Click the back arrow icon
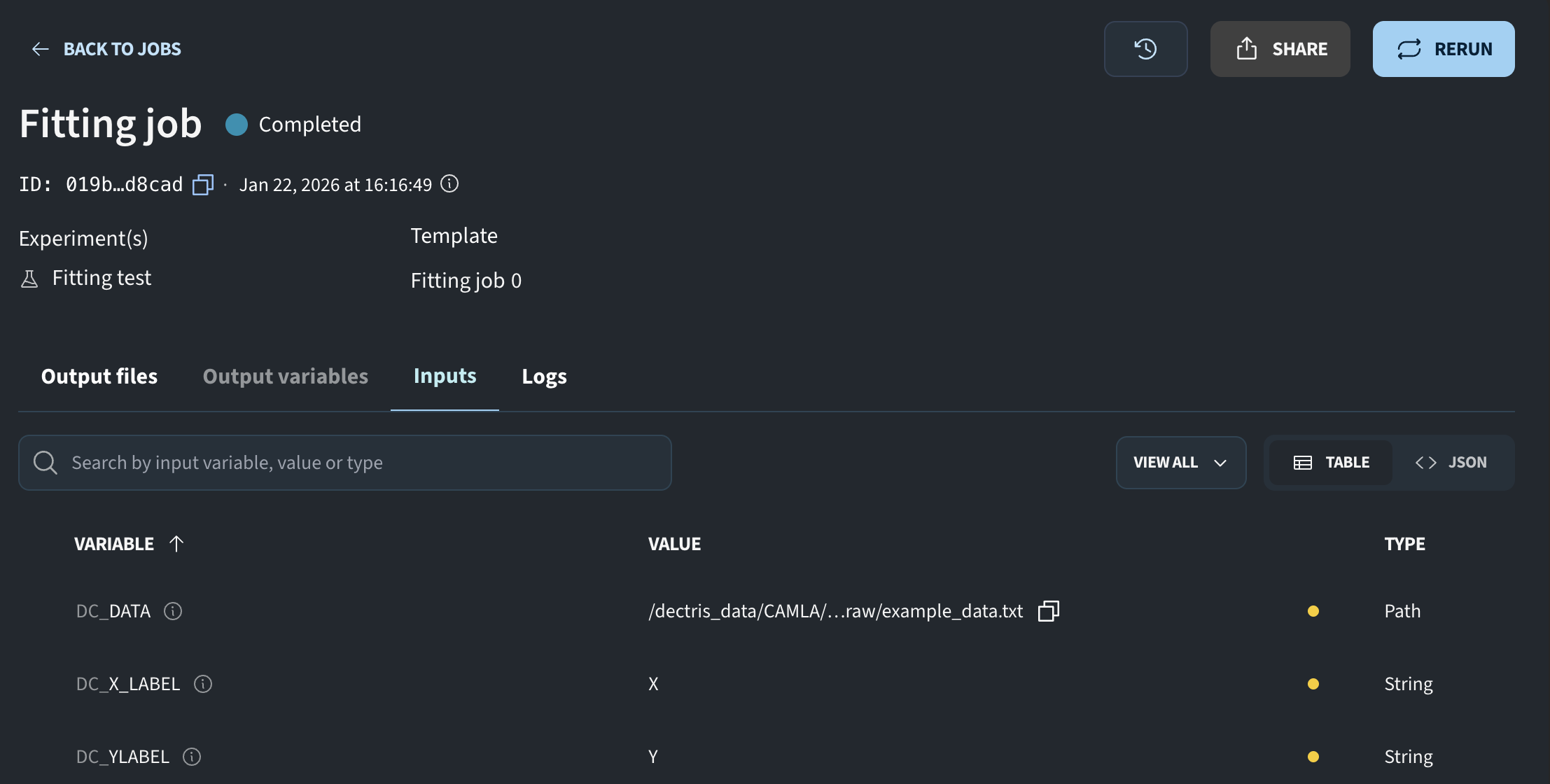This screenshot has width=1550, height=784. click(x=41, y=49)
